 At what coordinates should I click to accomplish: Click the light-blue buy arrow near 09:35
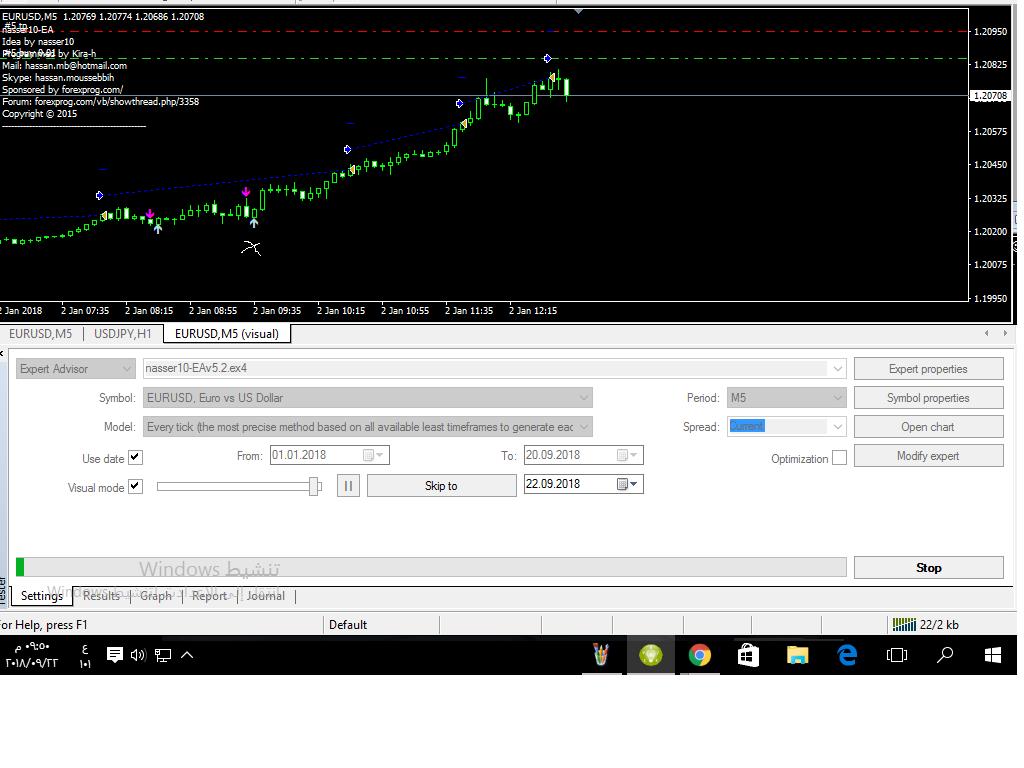pyautogui.click(x=253, y=223)
